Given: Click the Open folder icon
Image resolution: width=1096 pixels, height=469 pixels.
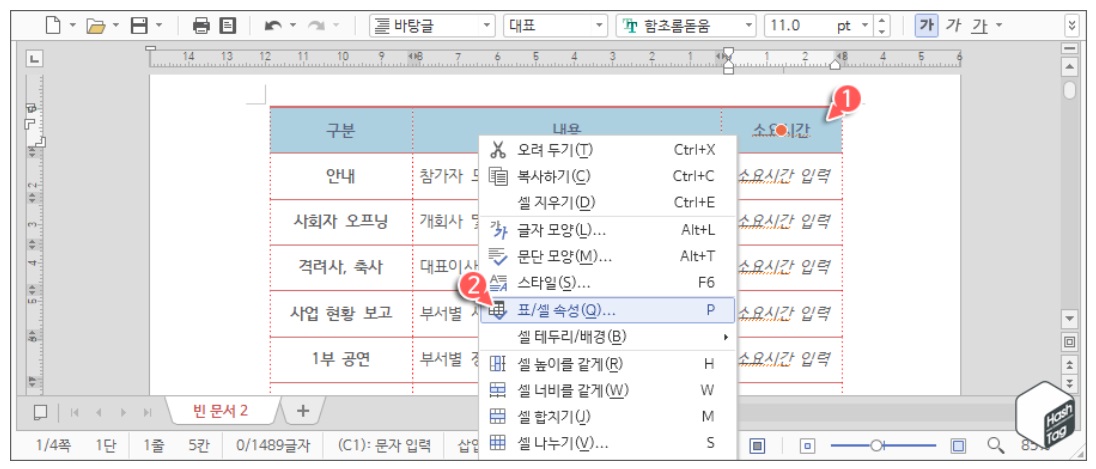Looking at the screenshot, I should click(95, 26).
